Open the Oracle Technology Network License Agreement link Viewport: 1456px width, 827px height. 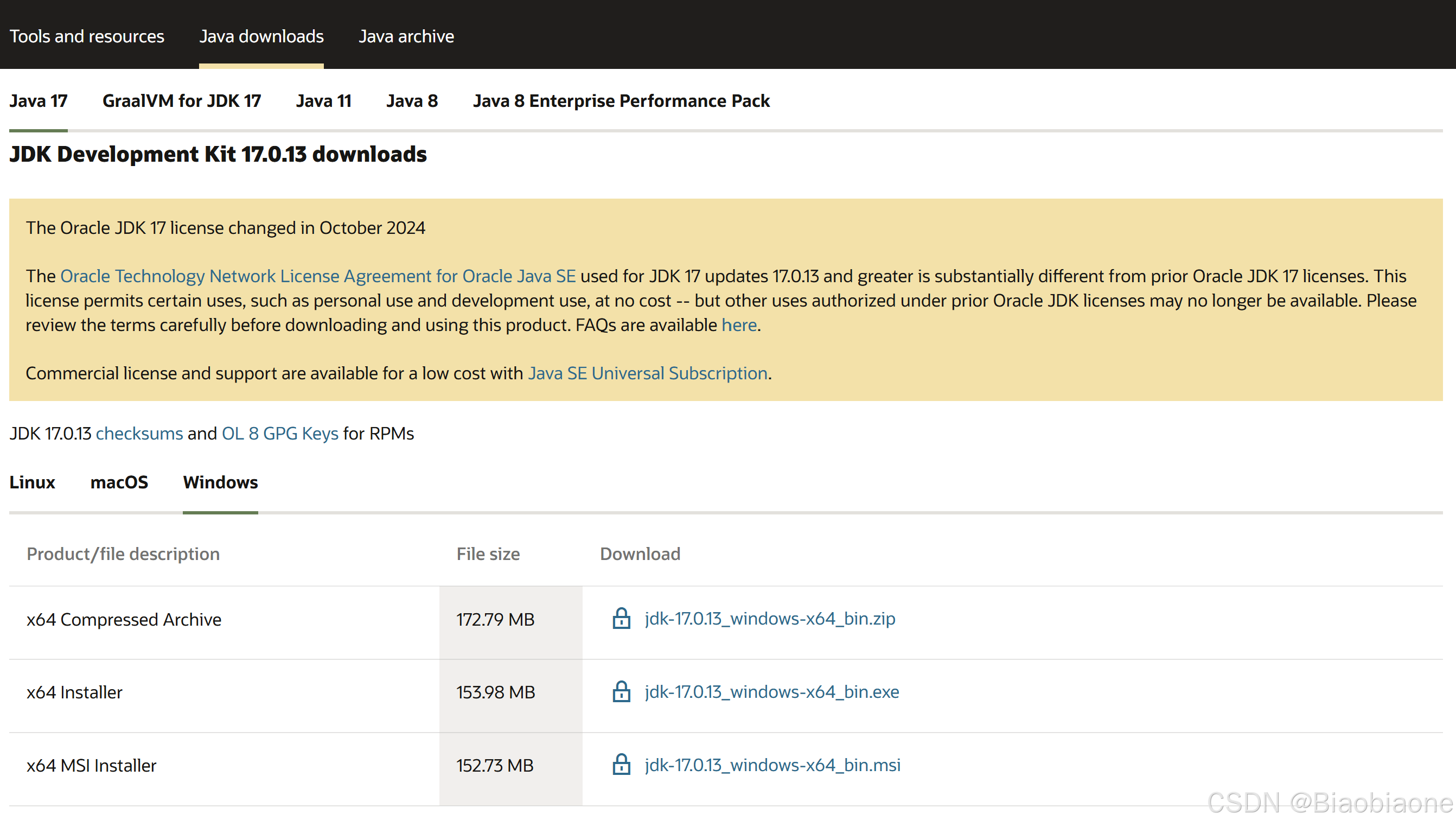click(318, 276)
